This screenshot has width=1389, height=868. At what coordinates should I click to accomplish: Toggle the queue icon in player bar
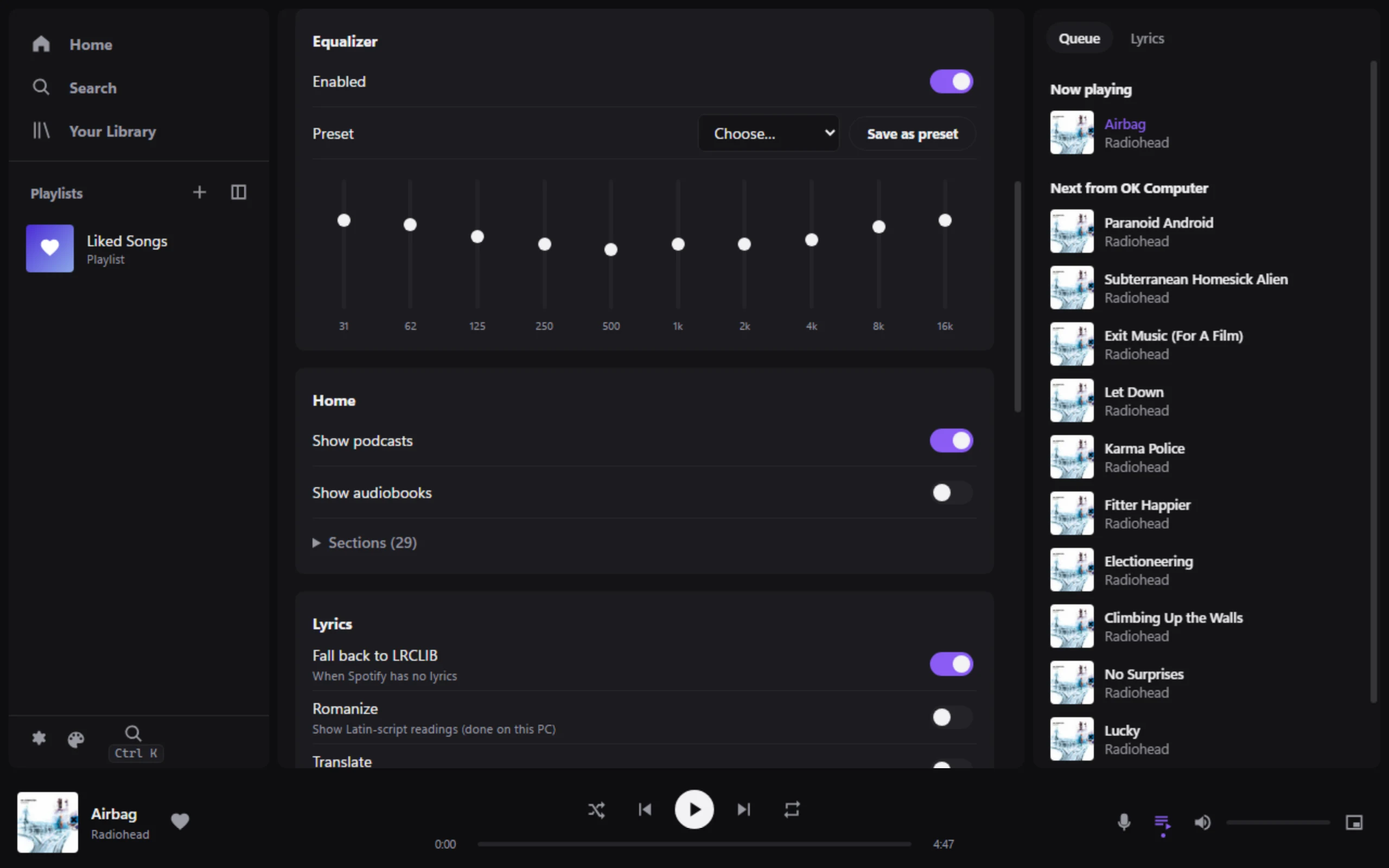coord(1162,822)
